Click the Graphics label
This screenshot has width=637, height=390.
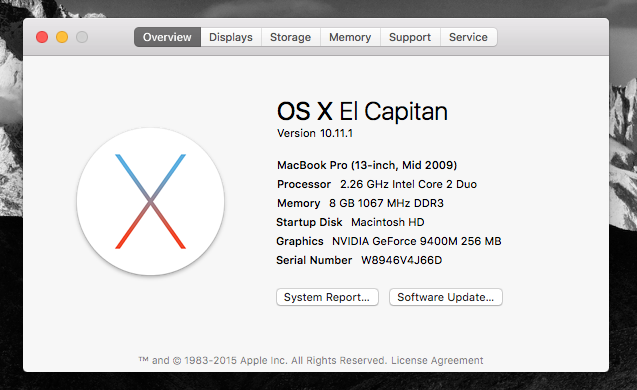tap(300, 241)
